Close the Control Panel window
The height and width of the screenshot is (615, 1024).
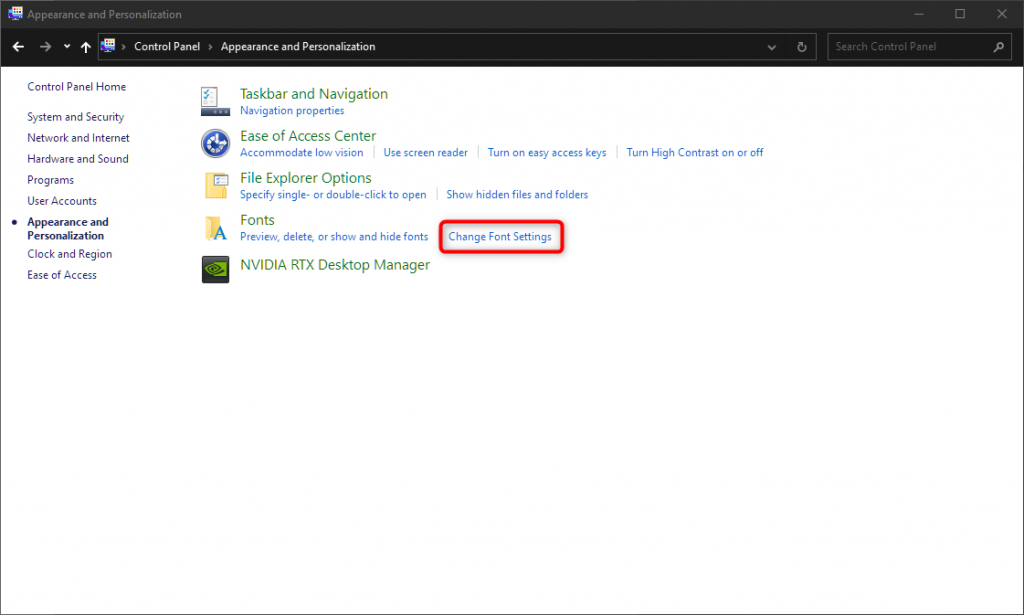click(x=1002, y=14)
